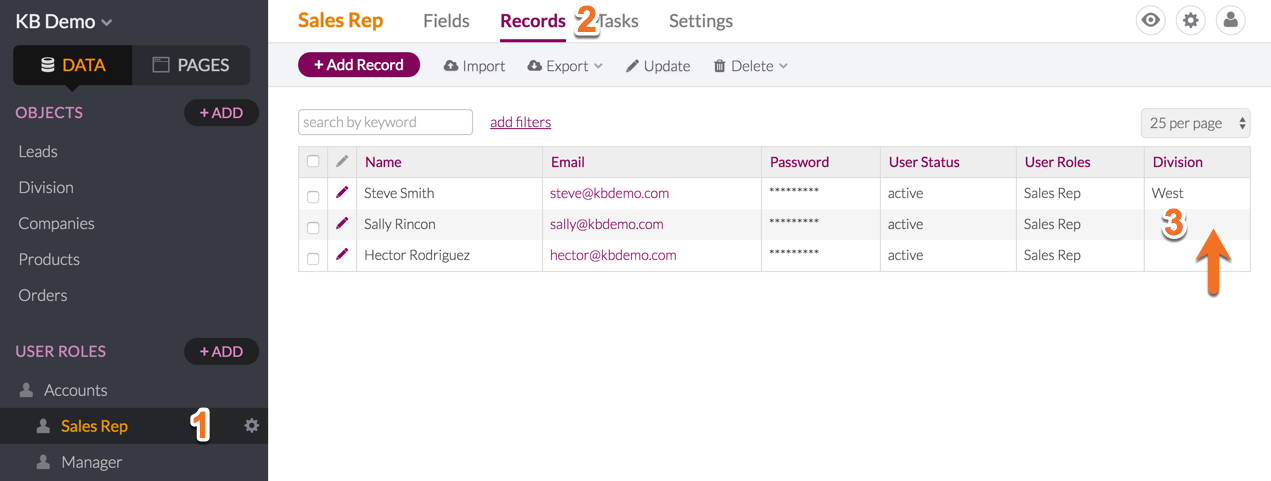This screenshot has width=1271, height=481.
Task: Switch to the PAGES tab
Action: click(x=191, y=65)
